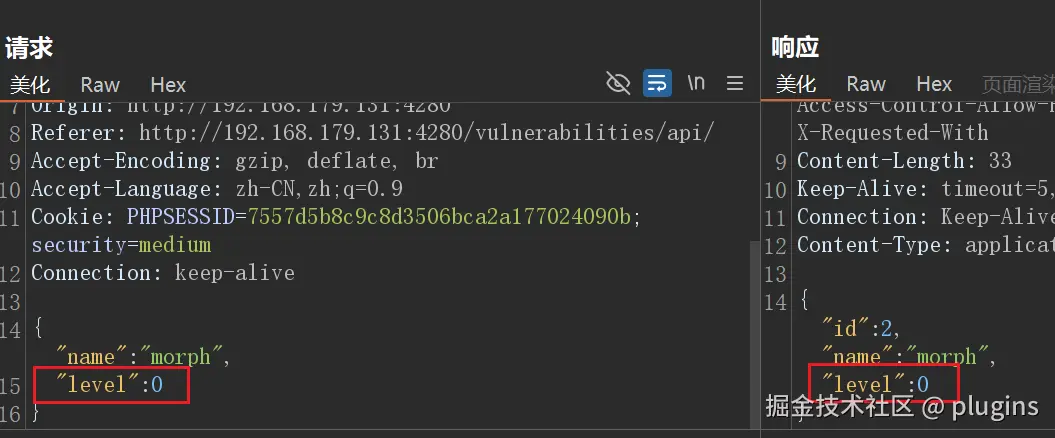Click the PHPSESSID cookie value
This screenshot has height=438, width=1055.
click(x=440, y=217)
